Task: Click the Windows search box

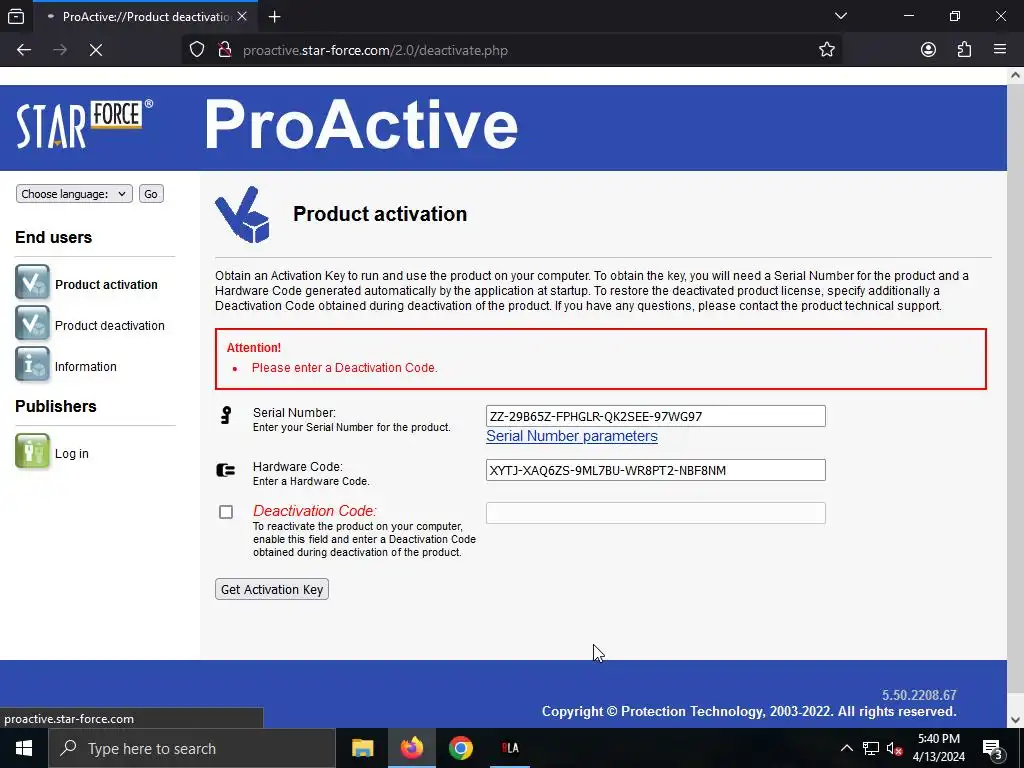Action: pyautogui.click(x=192, y=748)
